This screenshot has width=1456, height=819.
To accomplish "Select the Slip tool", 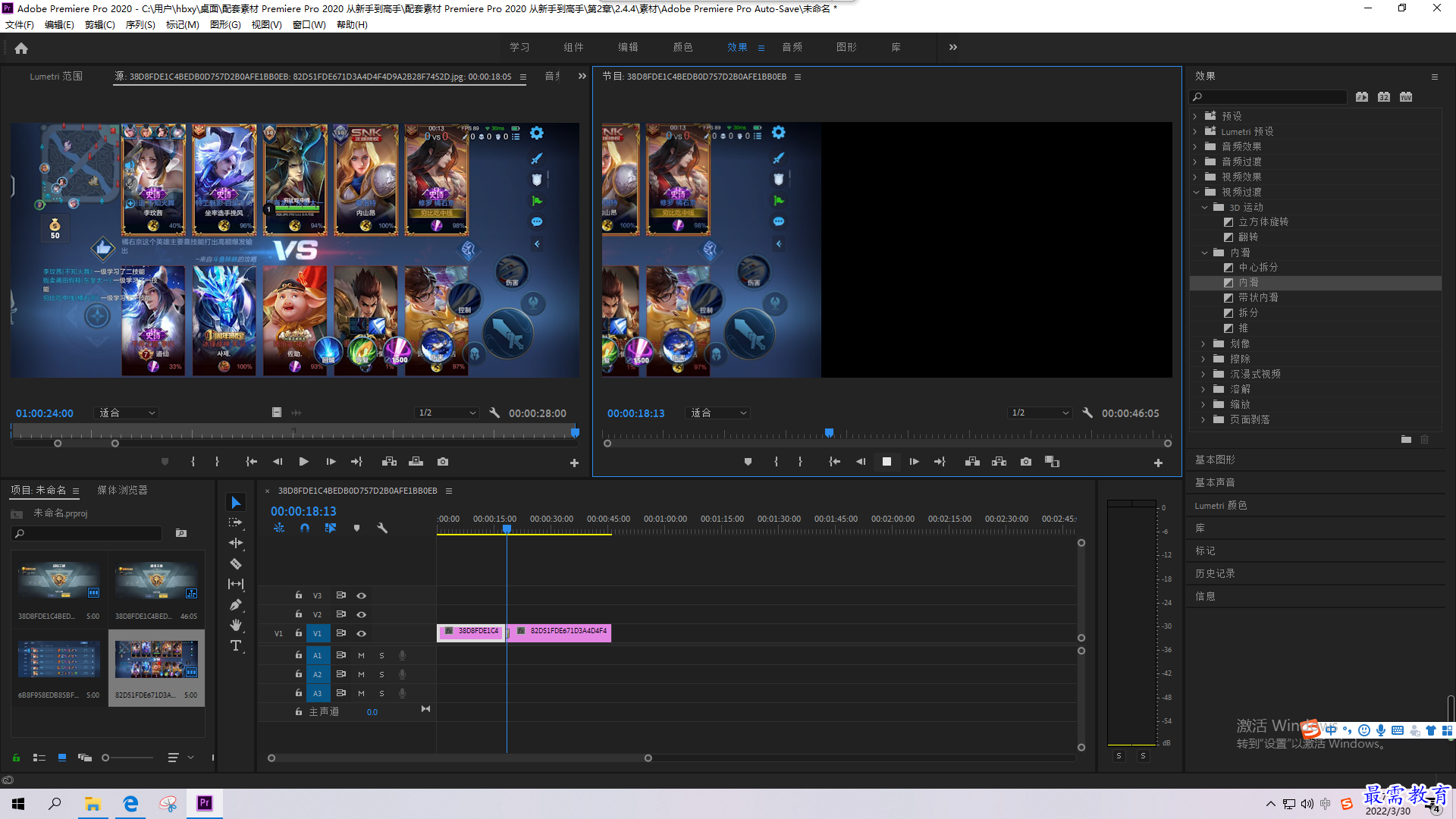I will coord(236,584).
